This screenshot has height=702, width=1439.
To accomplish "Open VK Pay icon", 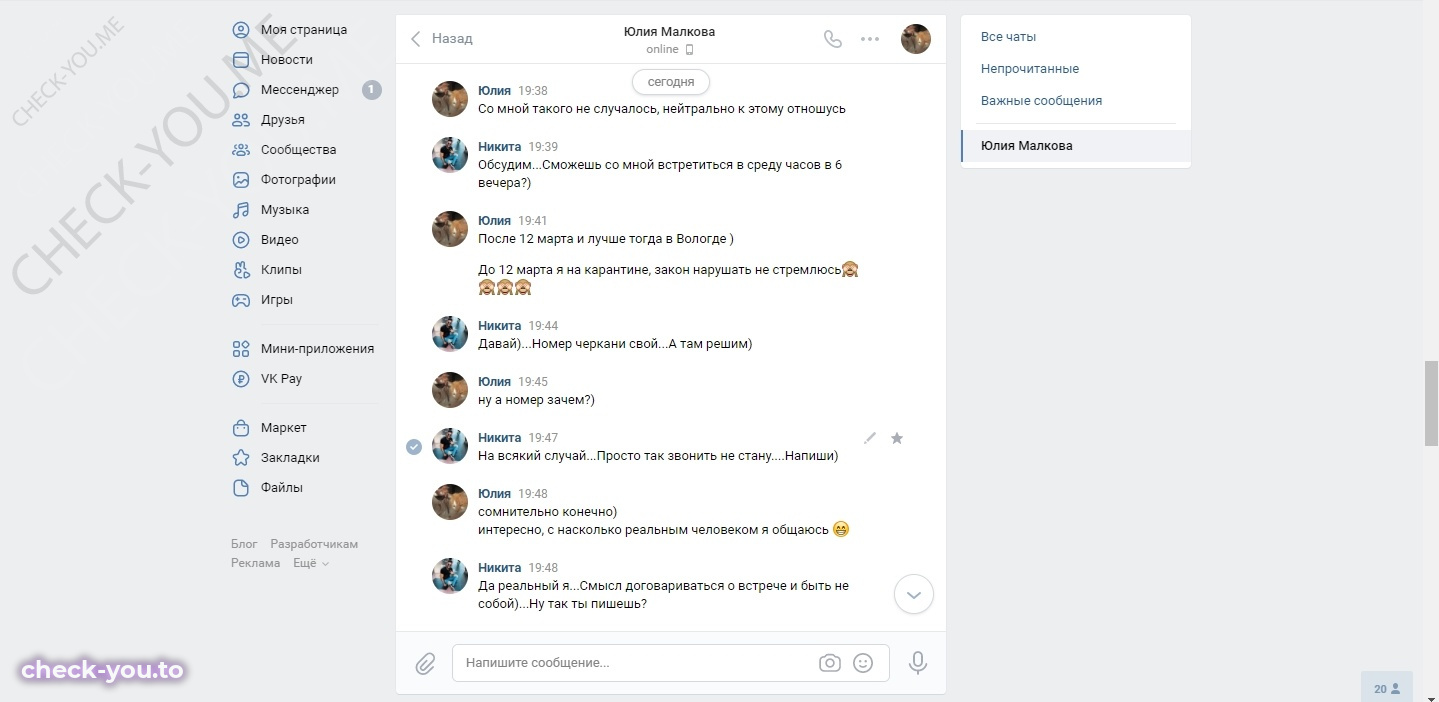I will point(241,379).
